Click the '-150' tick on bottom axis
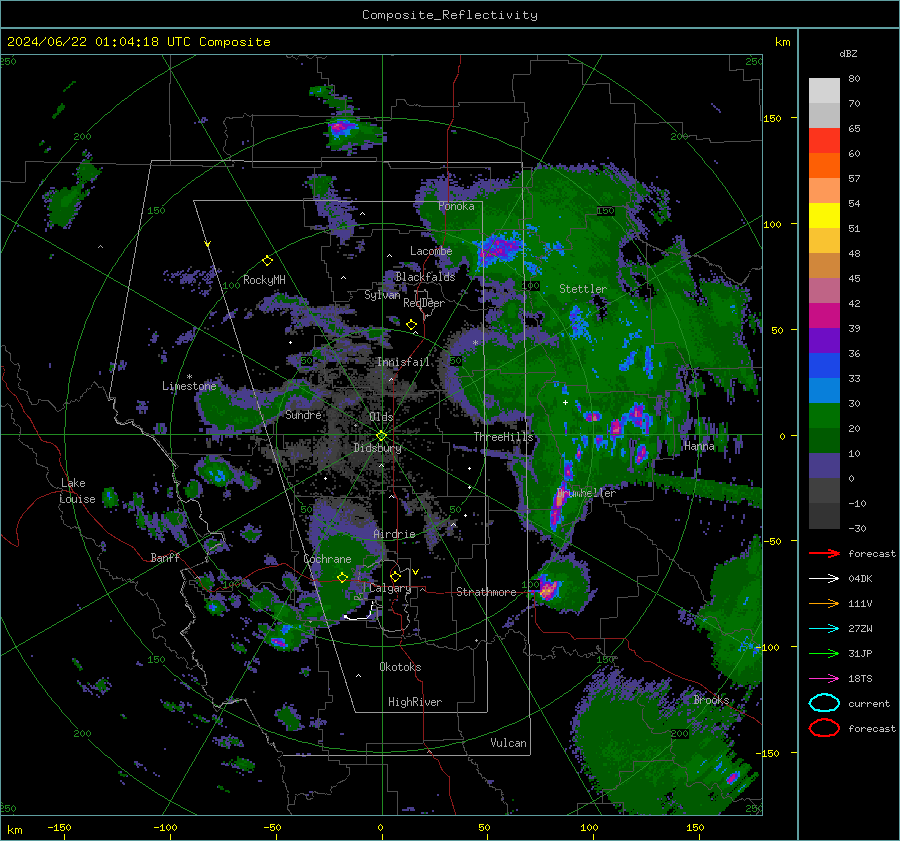This screenshot has width=900, height=841. click(x=59, y=828)
